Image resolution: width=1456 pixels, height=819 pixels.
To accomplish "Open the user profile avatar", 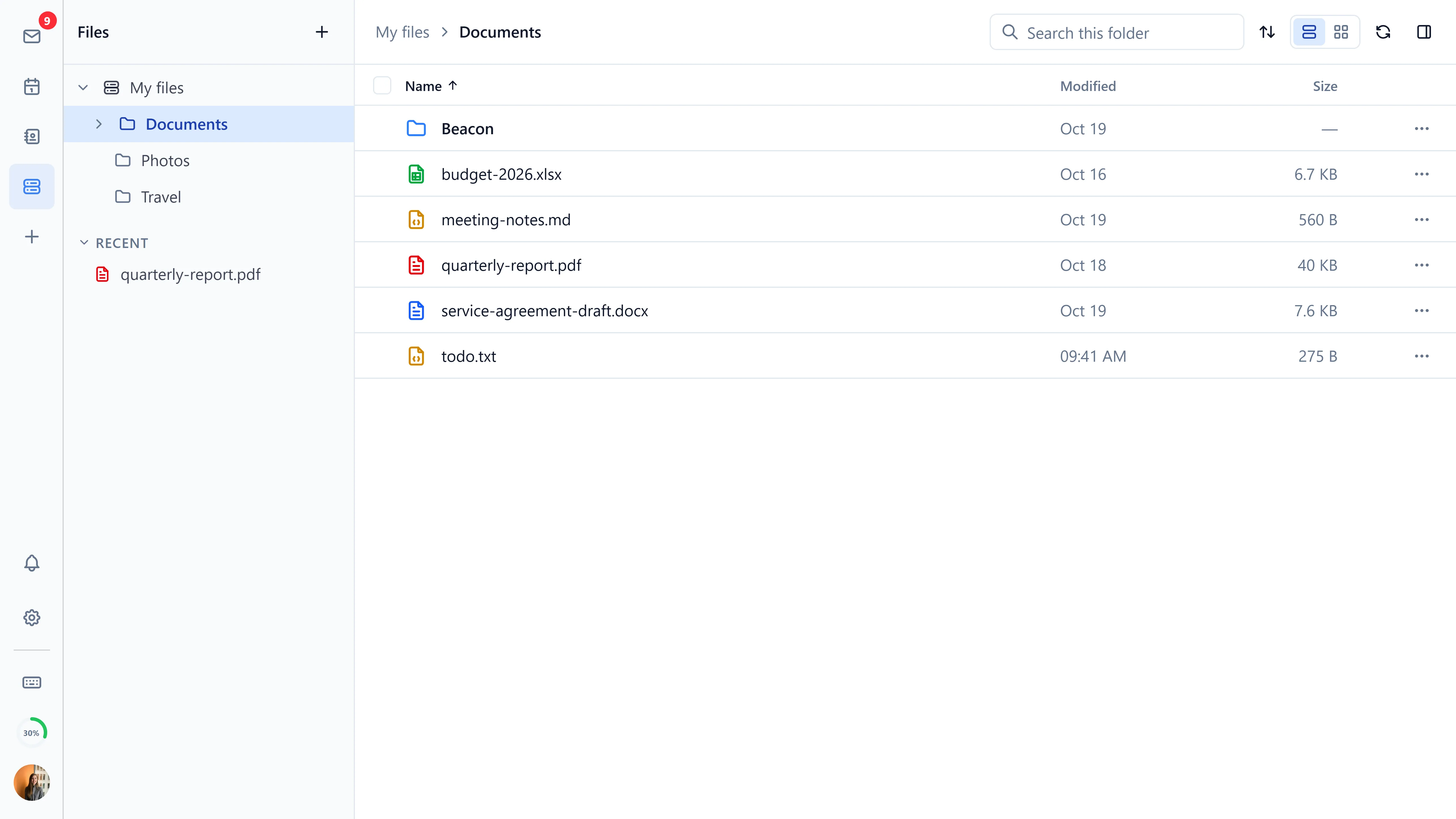I will [32, 782].
